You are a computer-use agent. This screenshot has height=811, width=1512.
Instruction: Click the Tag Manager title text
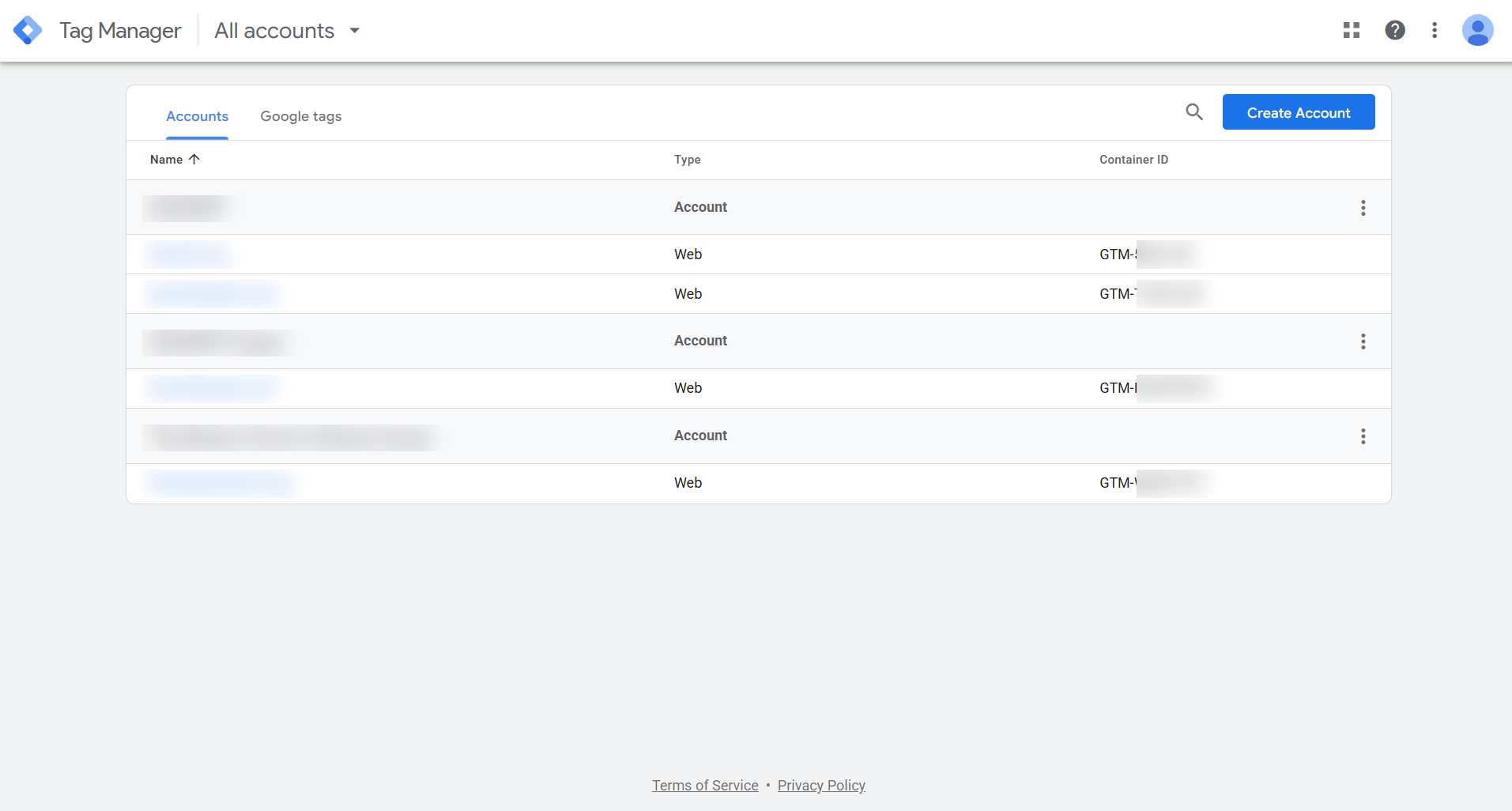(x=120, y=31)
